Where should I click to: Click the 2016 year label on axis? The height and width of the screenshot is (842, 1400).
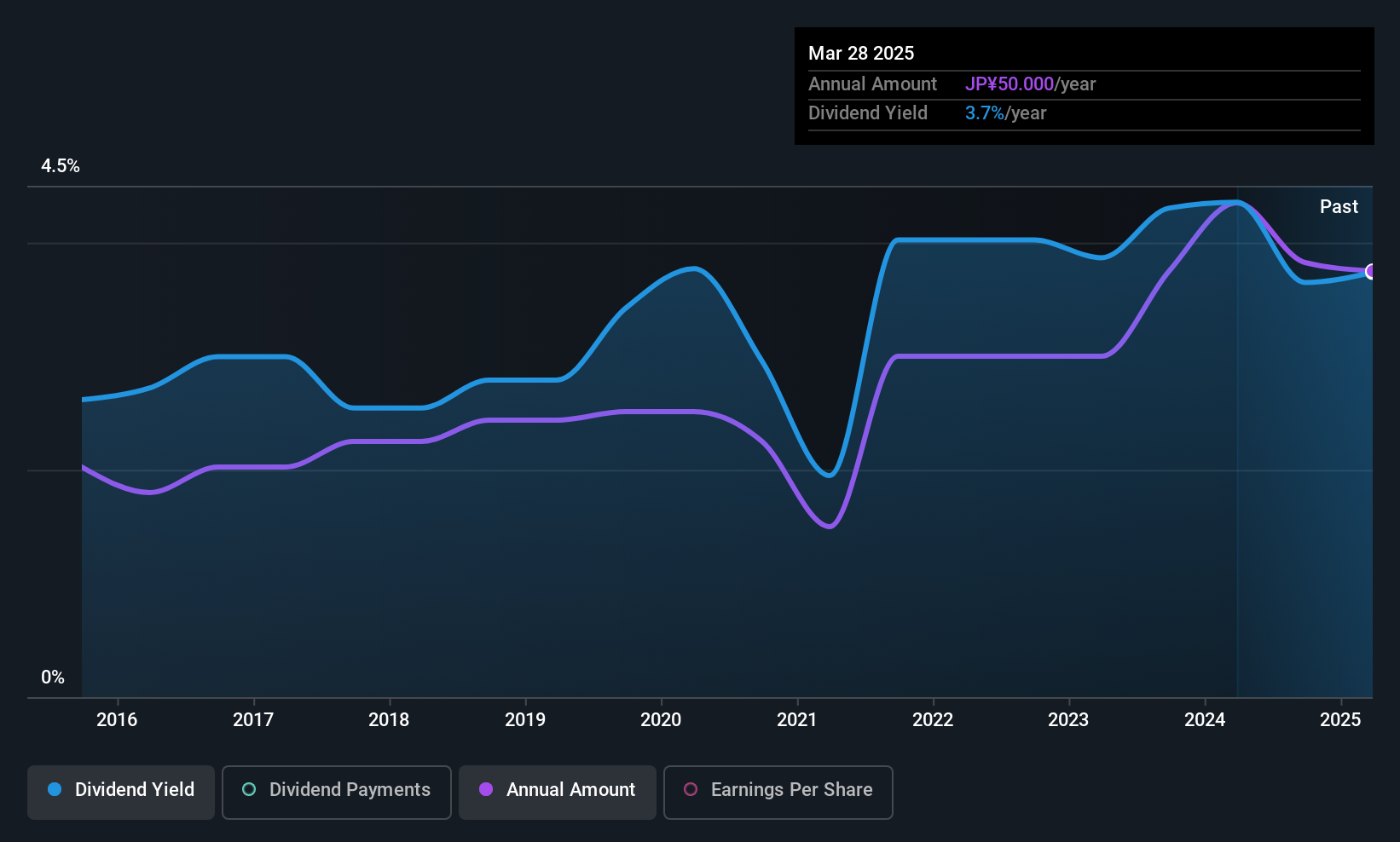click(117, 719)
